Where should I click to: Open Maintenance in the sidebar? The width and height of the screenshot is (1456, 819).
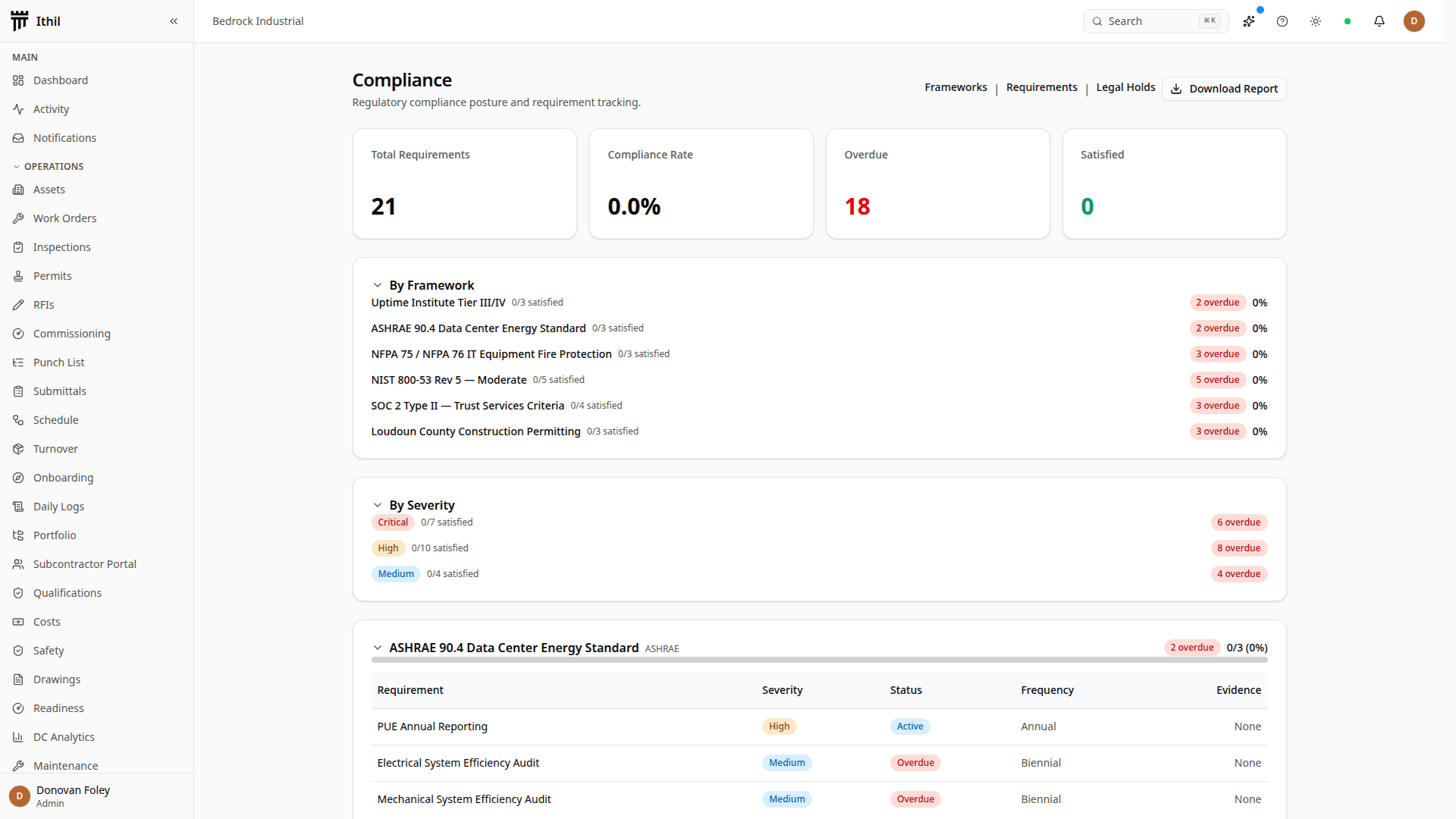click(65, 764)
